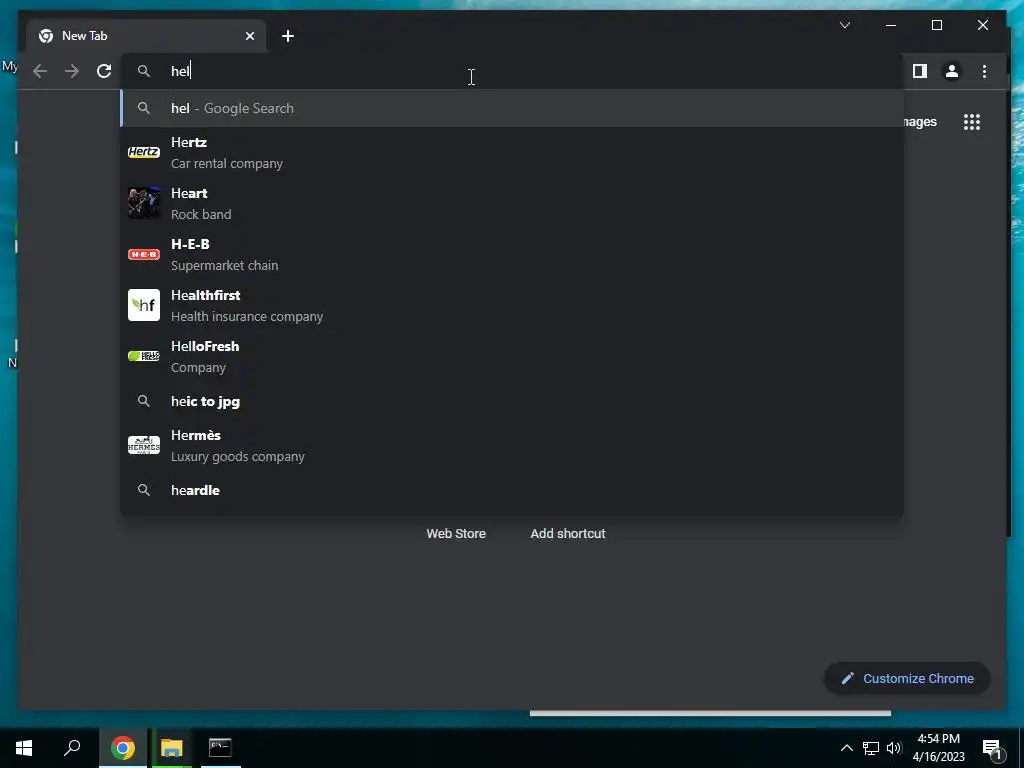
Task: Click the Add shortcut button
Action: 568,534
